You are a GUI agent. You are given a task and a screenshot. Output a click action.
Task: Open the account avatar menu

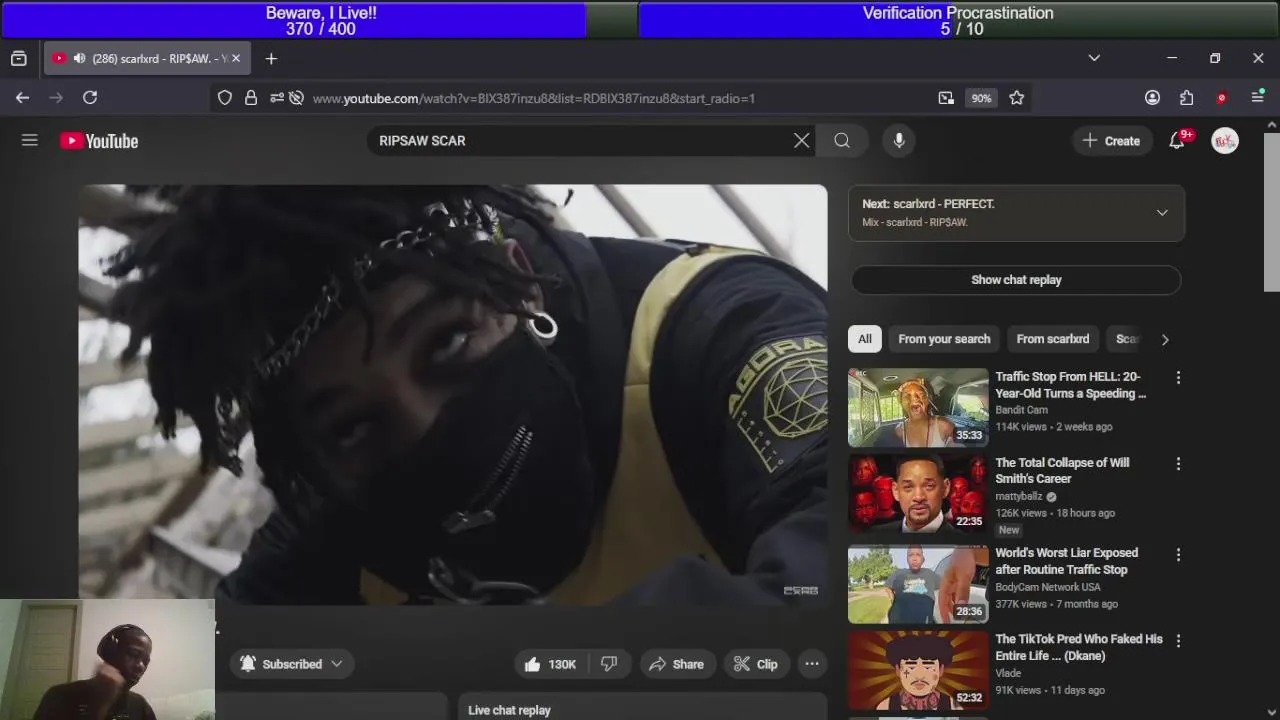[x=1225, y=141]
